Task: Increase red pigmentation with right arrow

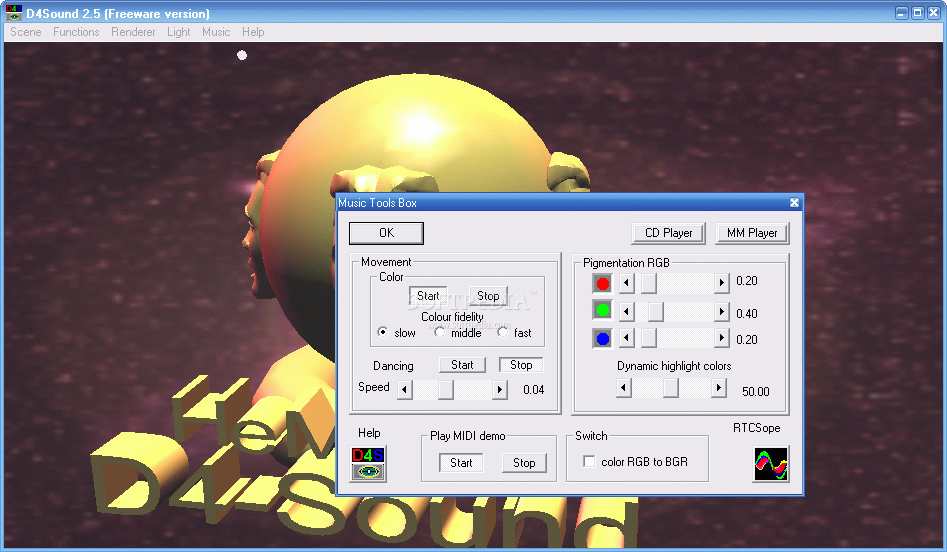Action: coord(721,283)
